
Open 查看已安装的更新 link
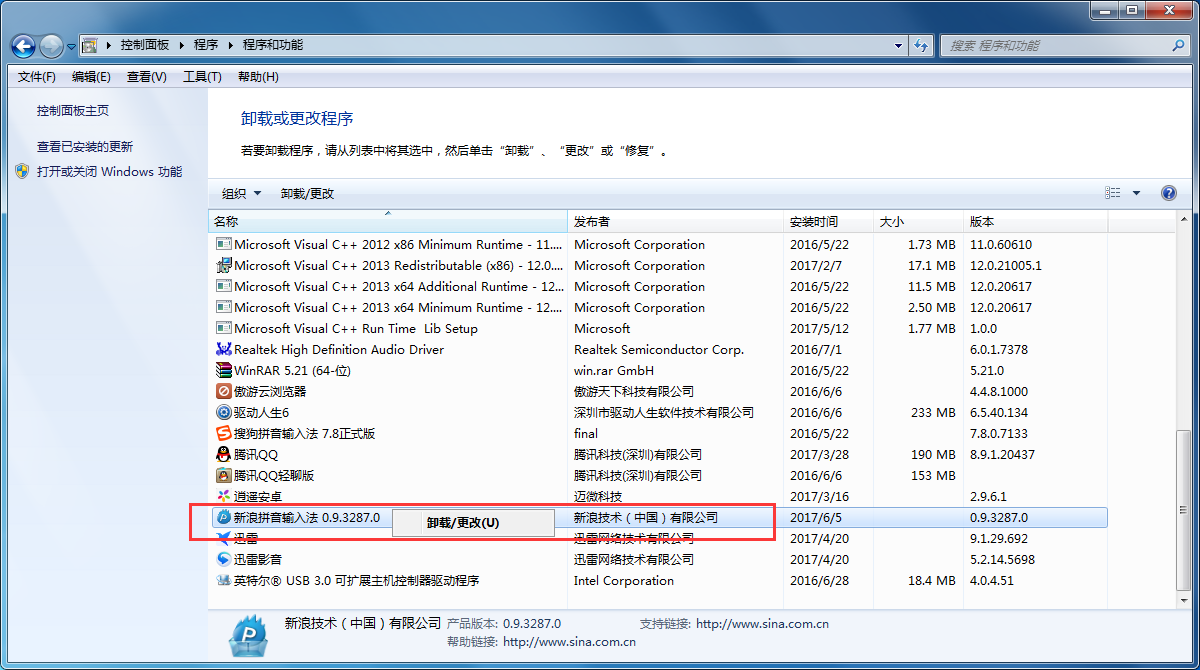pos(85,147)
